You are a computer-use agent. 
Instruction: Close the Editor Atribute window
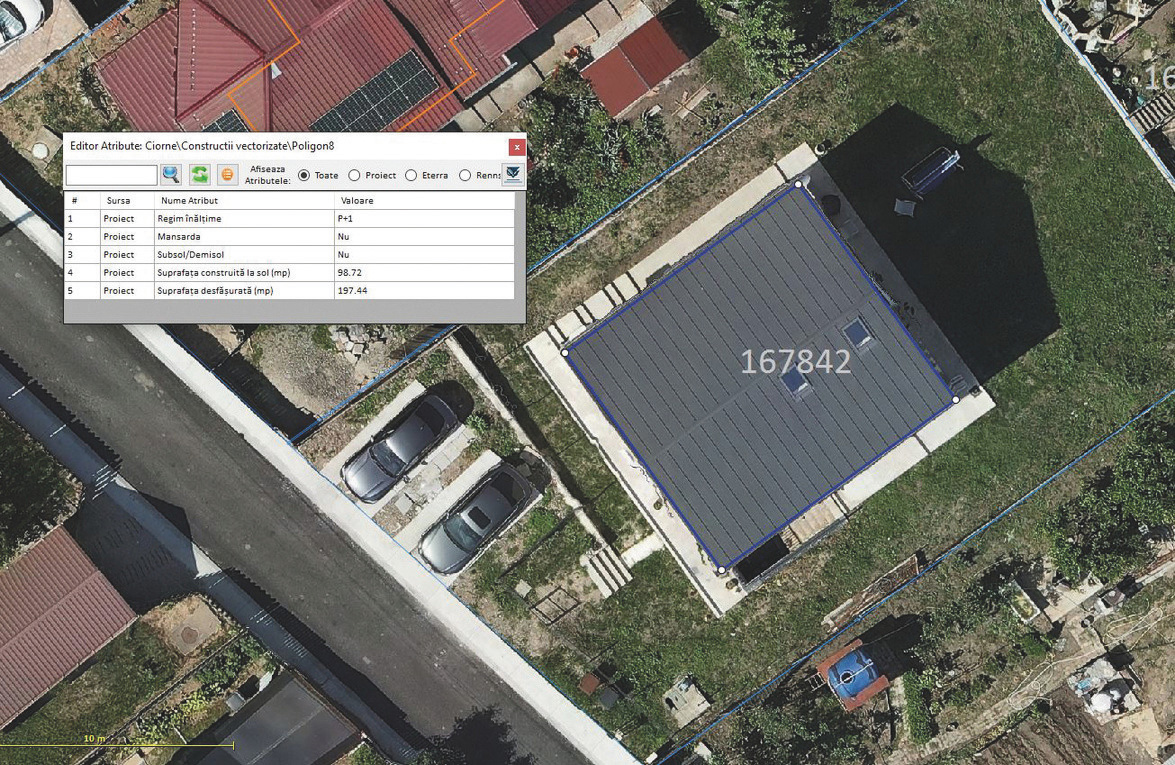click(x=517, y=147)
